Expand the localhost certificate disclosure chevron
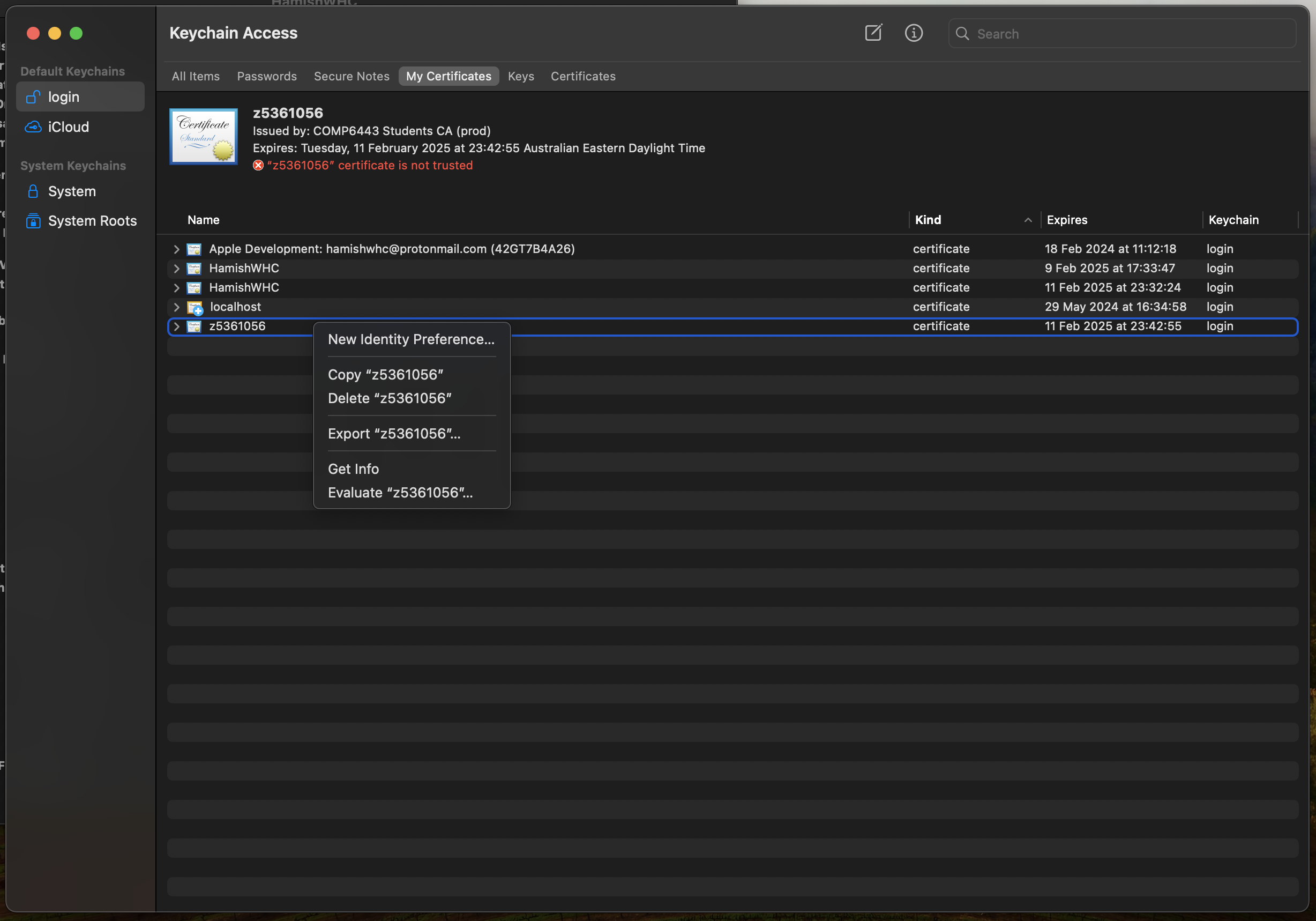This screenshot has width=1316, height=921. pyautogui.click(x=176, y=307)
